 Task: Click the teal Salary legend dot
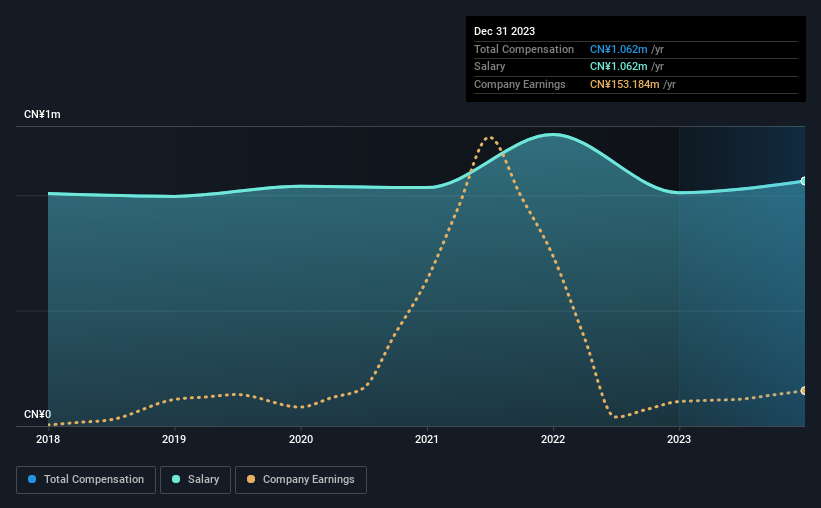[176, 479]
